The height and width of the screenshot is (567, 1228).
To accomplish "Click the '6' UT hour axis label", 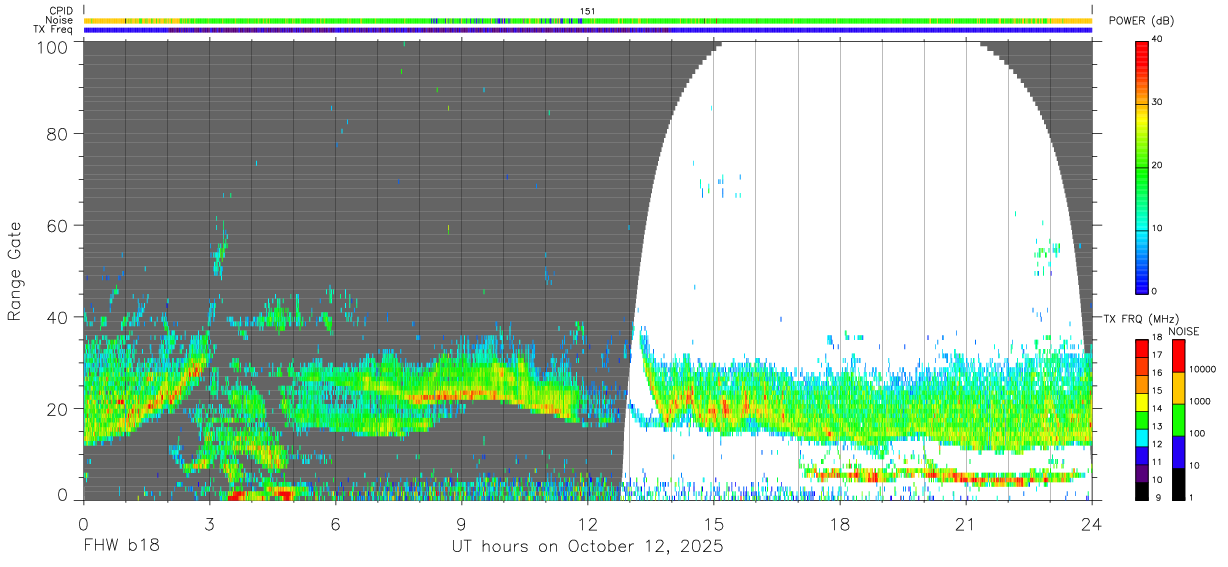I will (x=336, y=523).
